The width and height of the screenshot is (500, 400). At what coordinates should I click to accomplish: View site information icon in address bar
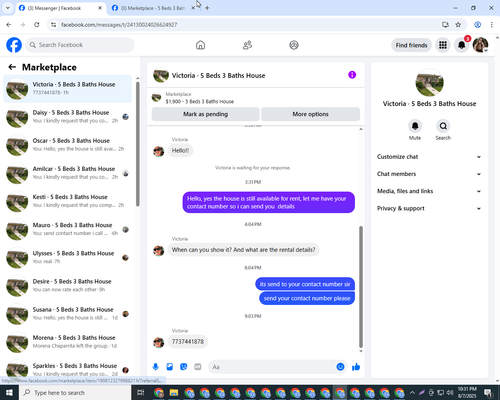tap(53, 24)
